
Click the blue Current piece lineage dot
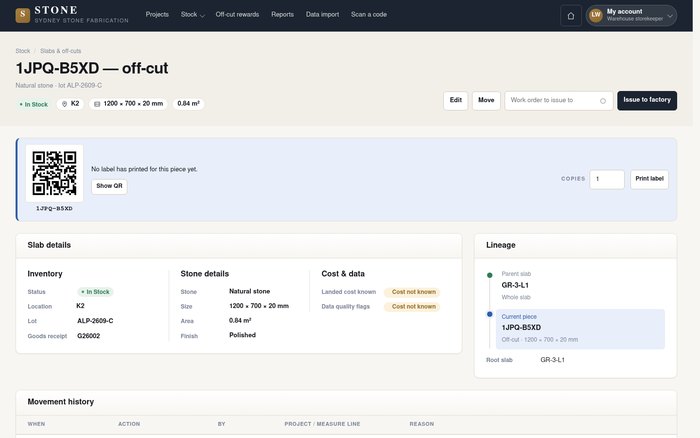[x=490, y=314]
